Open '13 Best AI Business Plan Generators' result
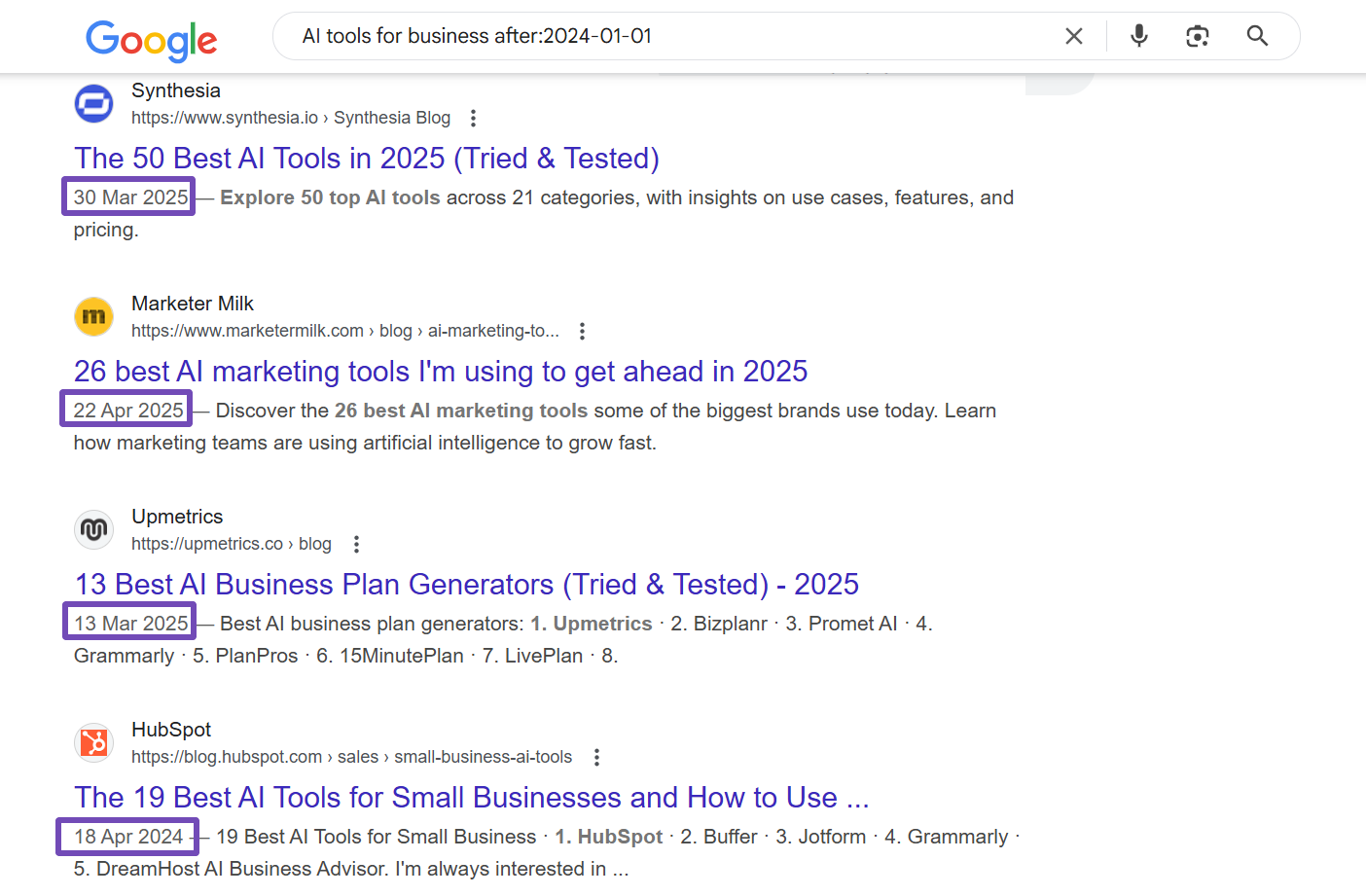Image resolution: width=1366 pixels, height=896 pixels. coord(467,585)
